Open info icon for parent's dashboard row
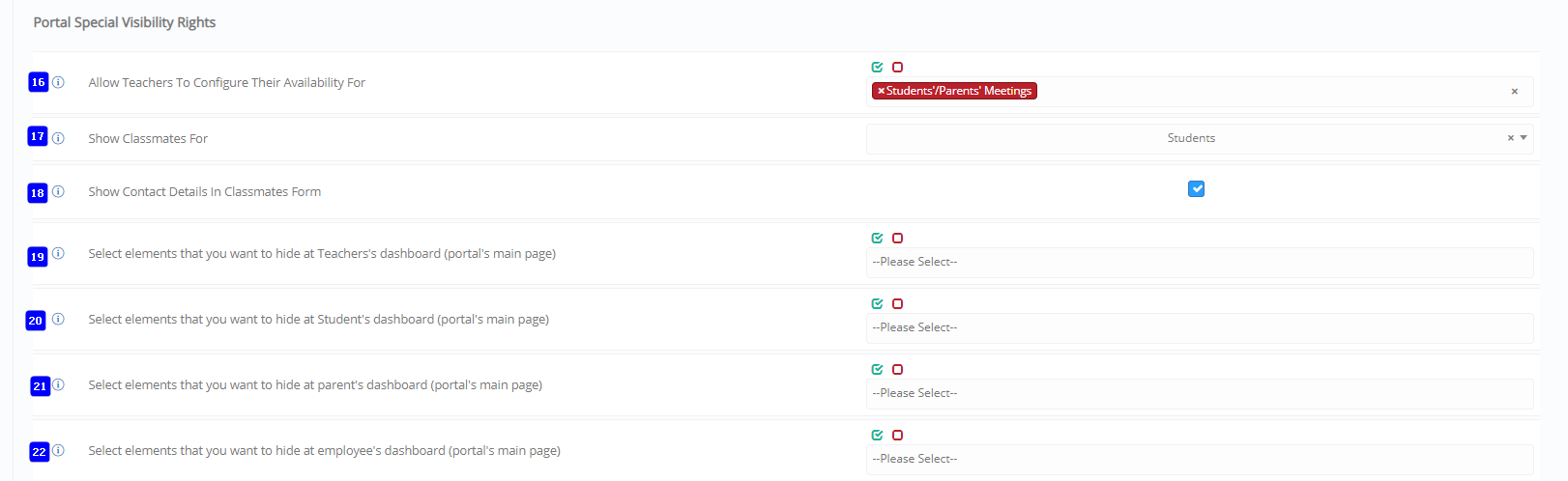 58,384
